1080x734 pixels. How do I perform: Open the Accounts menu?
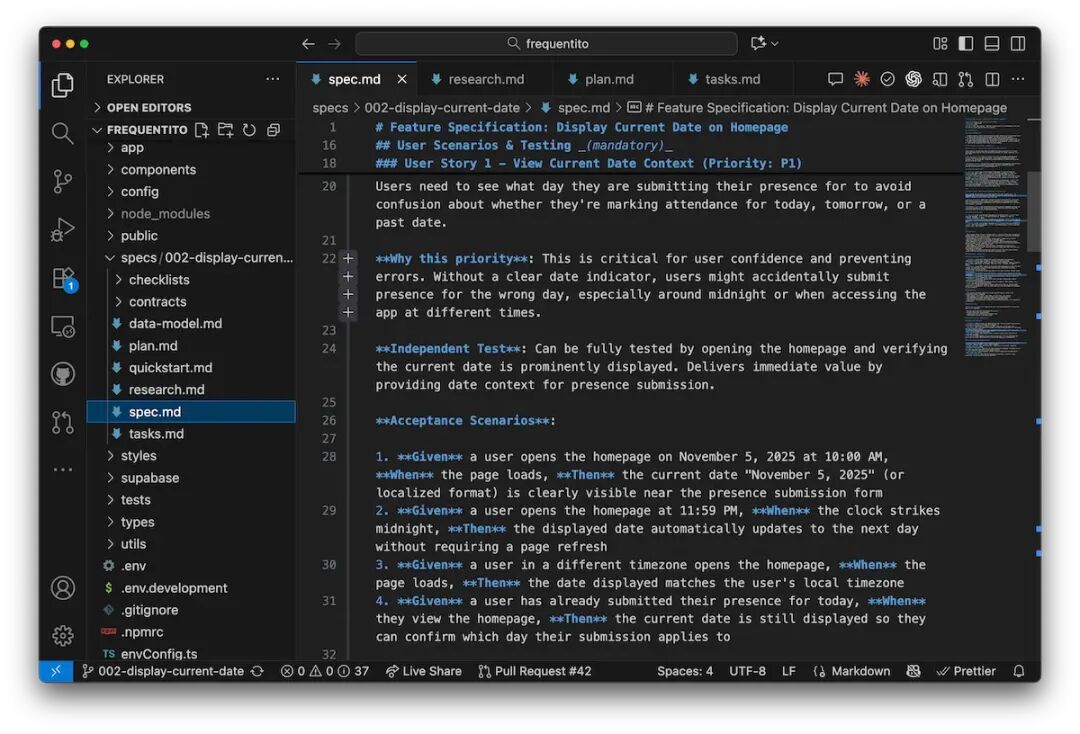[63, 587]
